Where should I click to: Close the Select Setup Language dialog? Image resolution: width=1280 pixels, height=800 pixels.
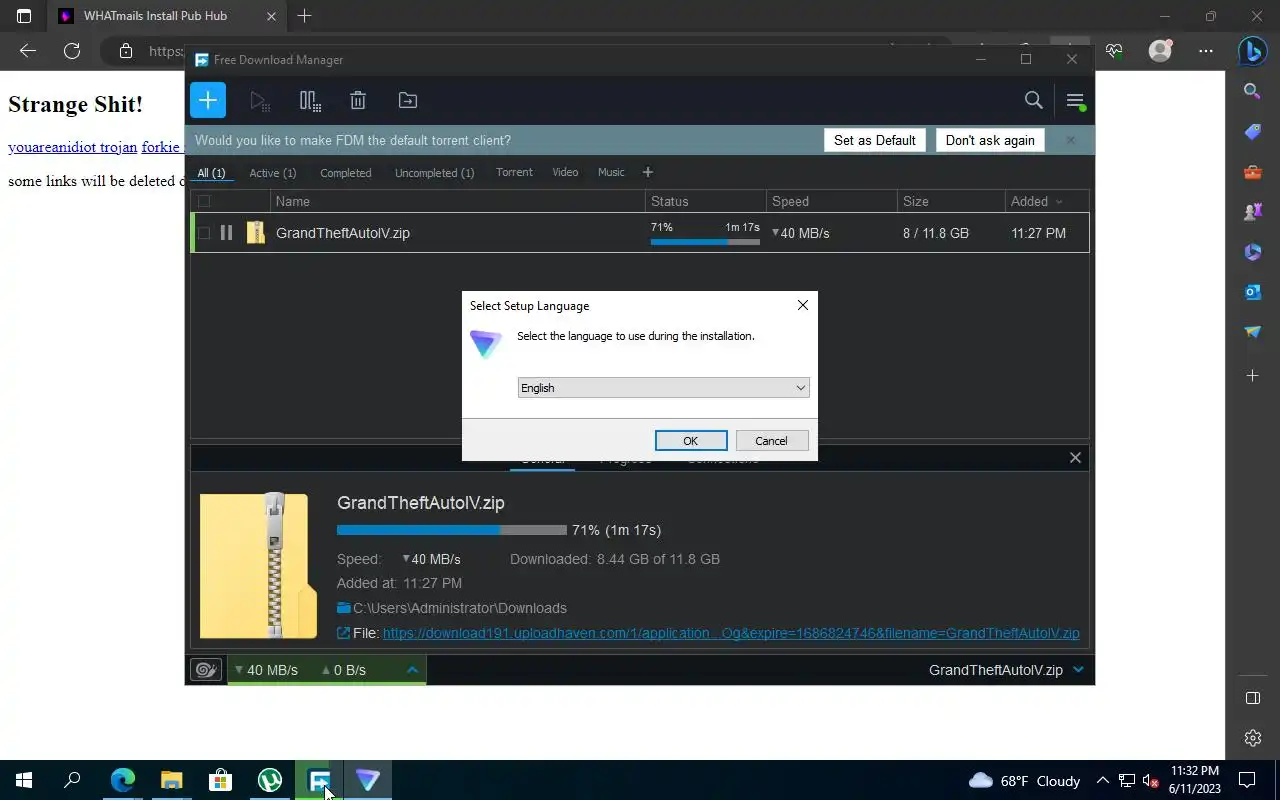click(x=802, y=305)
